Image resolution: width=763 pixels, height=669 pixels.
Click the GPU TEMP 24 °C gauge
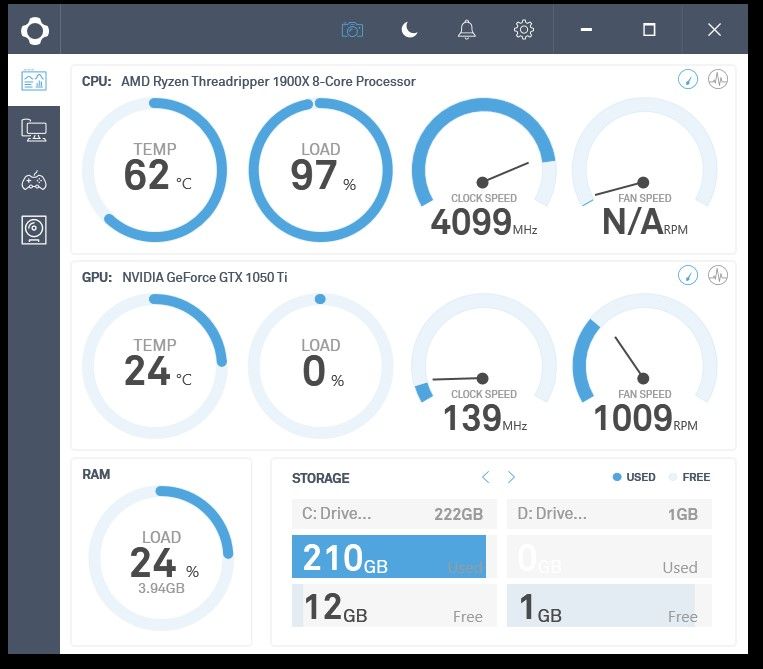coord(155,366)
